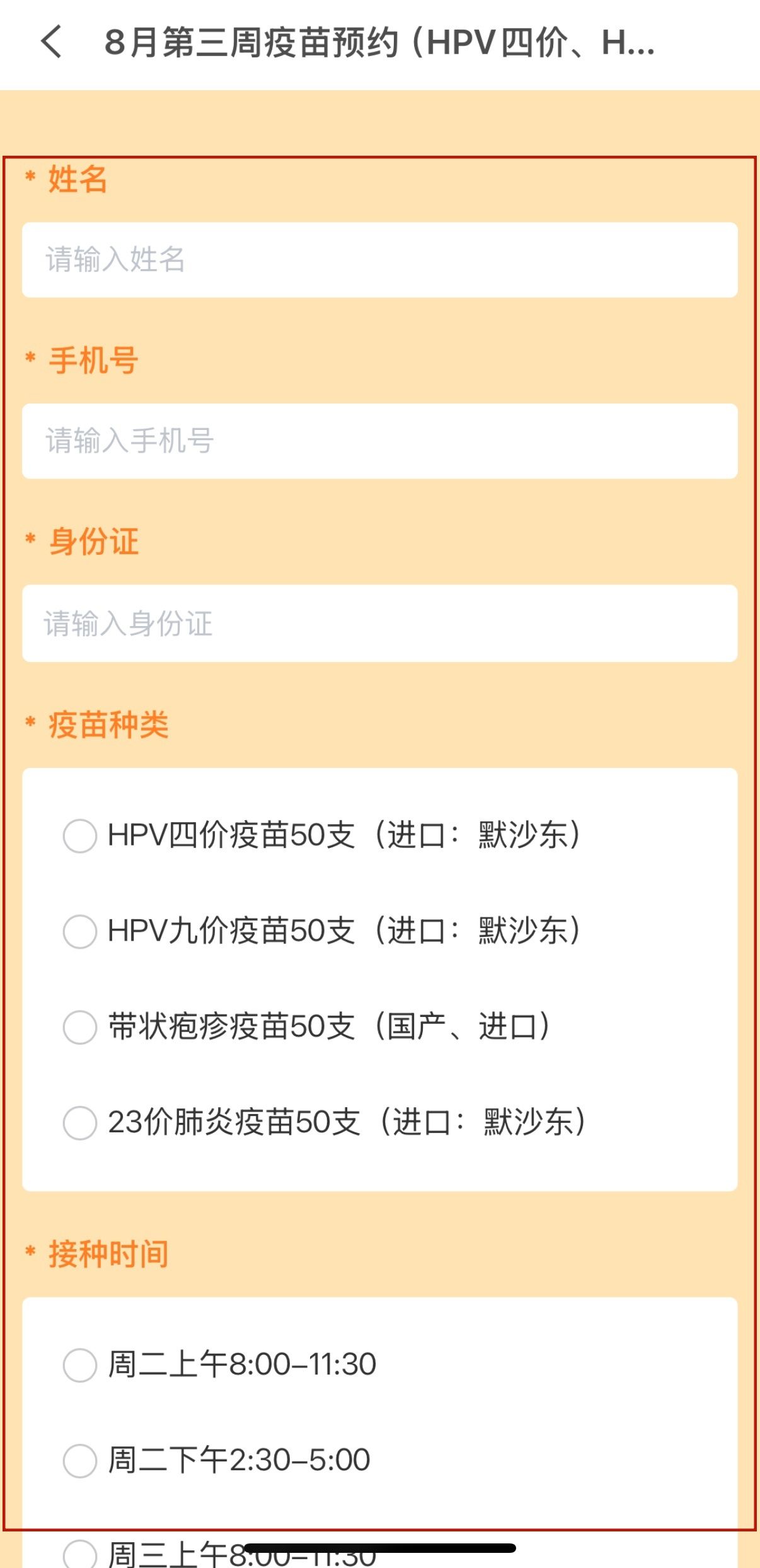Image resolution: width=760 pixels, height=1568 pixels.
Task: Choose the HPV九价疫苗50支 radio option
Action: (x=80, y=931)
